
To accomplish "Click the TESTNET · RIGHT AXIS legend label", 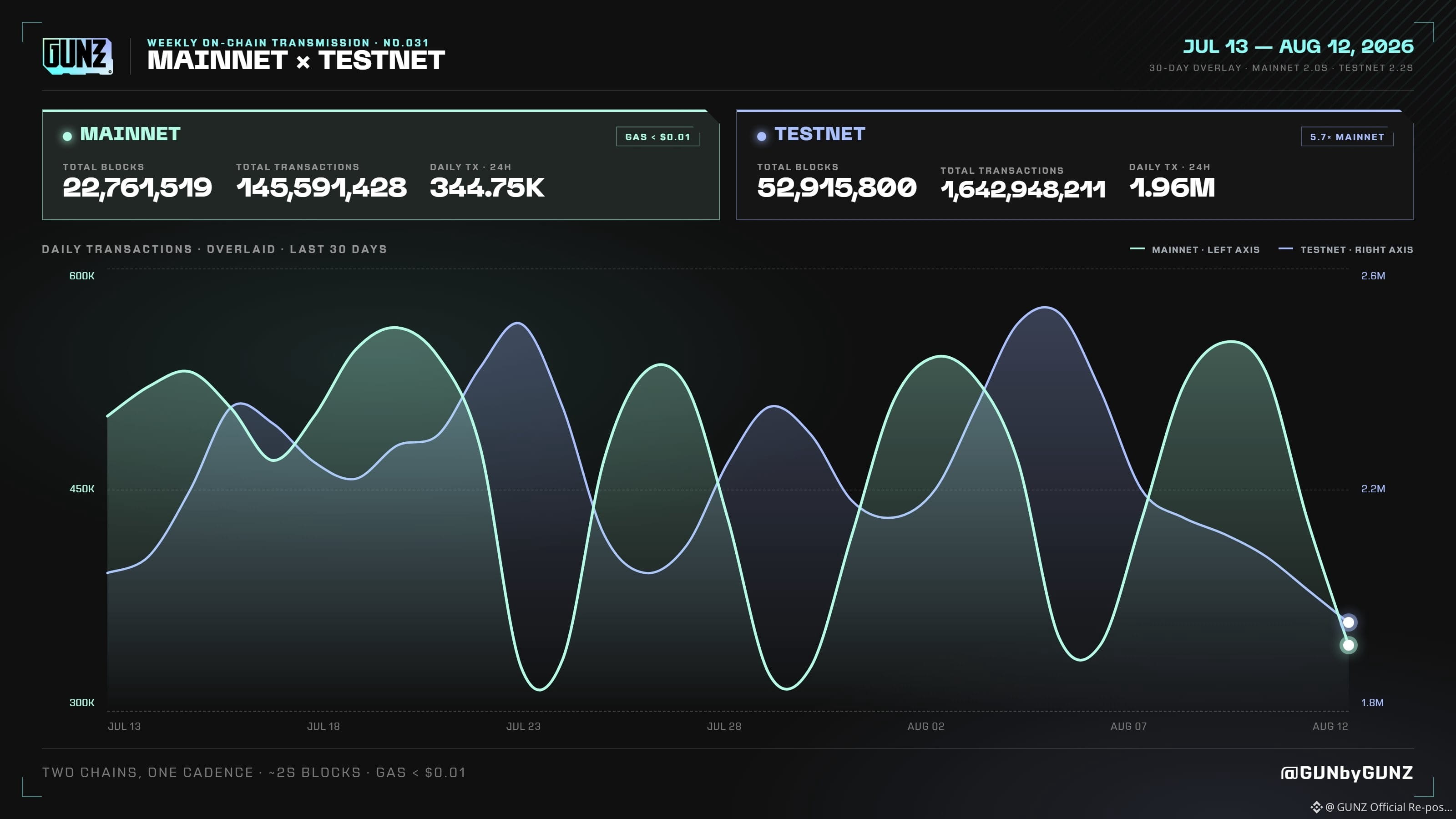I will coord(1356,250).
